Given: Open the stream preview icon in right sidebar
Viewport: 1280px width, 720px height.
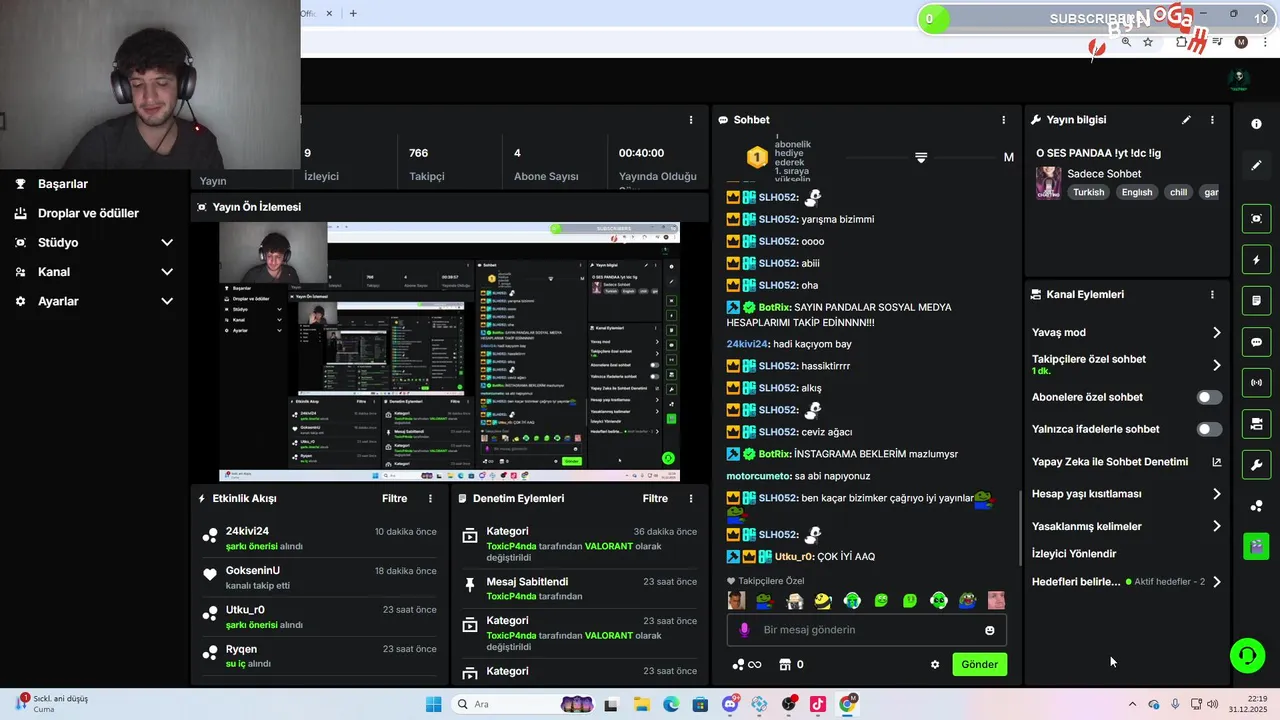Looking at the screenshot, I should tap(1256, 218).
